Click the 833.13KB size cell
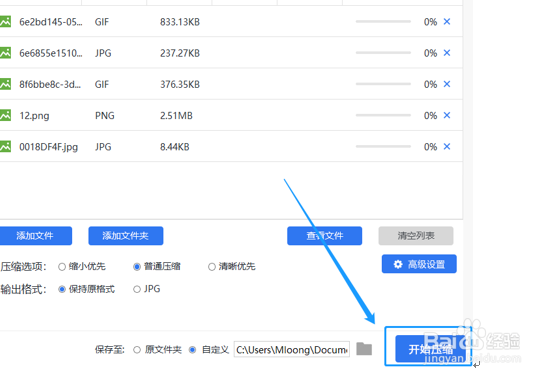Image resolution: width=553 pixels, height=378 pixels. pos(180,22)
